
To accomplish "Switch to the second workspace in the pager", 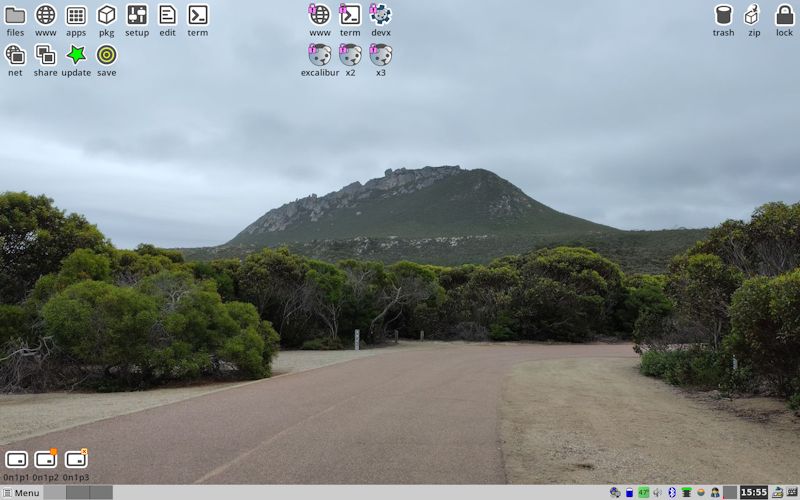I will [x=78, y=492].
